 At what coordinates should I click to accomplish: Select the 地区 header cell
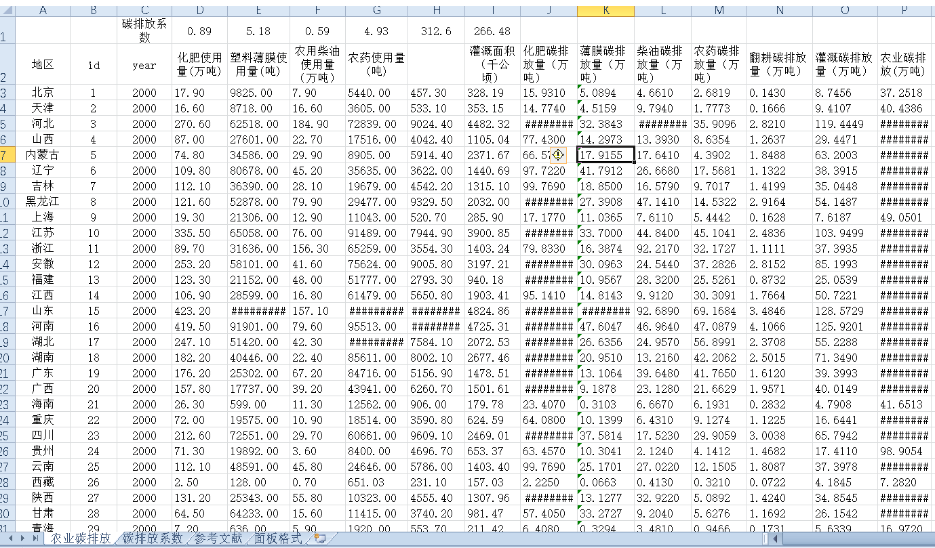(x=42, y=64)
